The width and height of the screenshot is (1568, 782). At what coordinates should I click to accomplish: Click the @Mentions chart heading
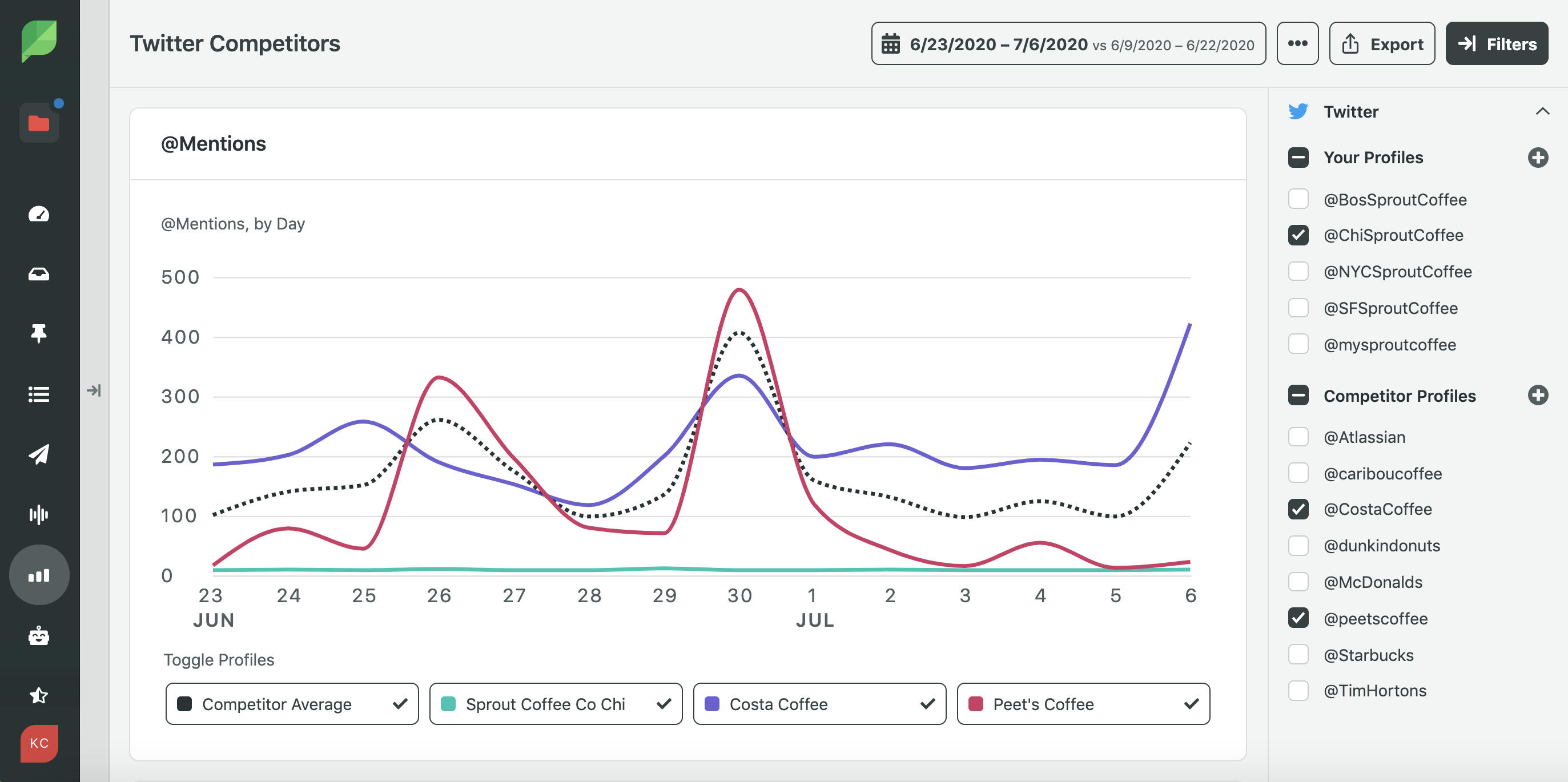pyautogui.click(x=213, y=144)
